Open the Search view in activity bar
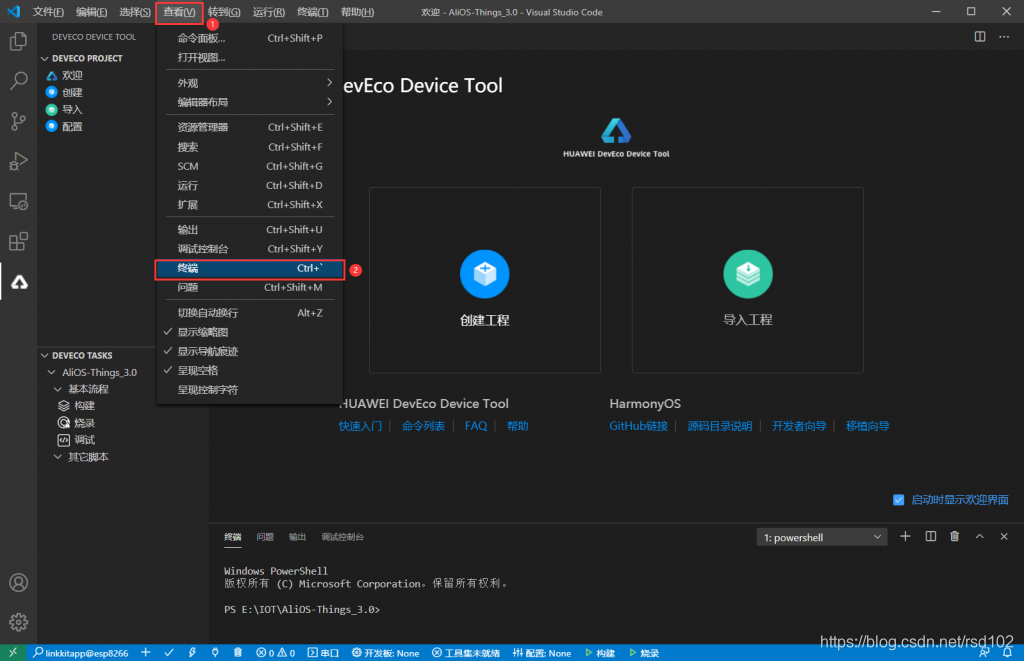 click(x=18, y=81)
